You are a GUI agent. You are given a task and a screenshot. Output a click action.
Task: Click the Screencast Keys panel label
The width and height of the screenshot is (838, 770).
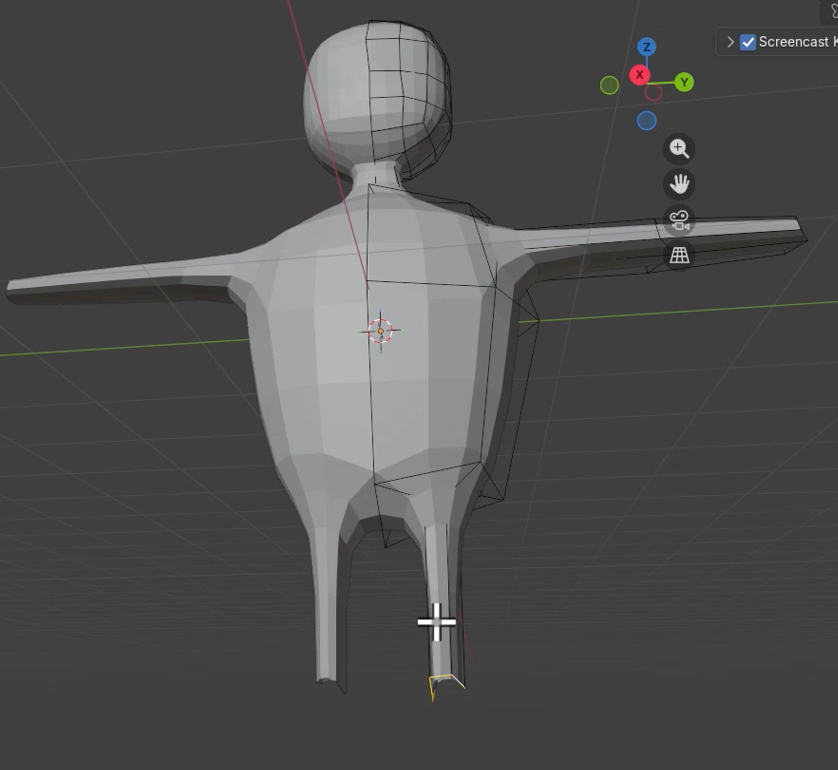[x=798, y=42]
